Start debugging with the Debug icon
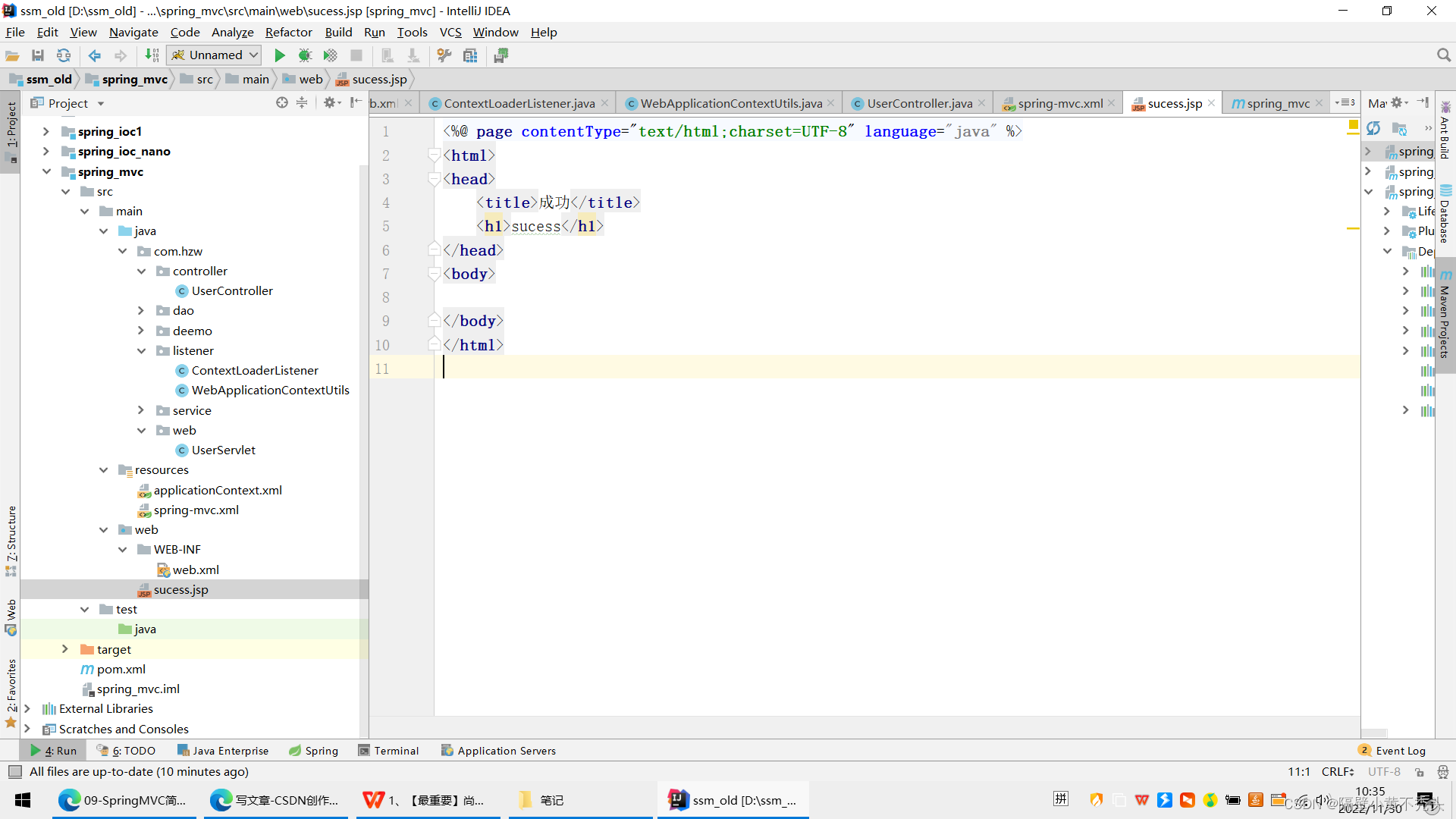 306,55
